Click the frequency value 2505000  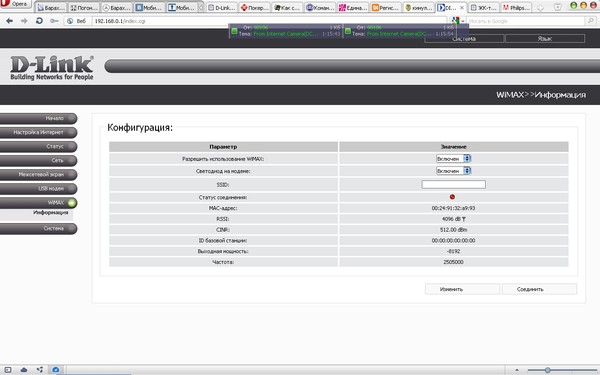(x=453, y=262)
